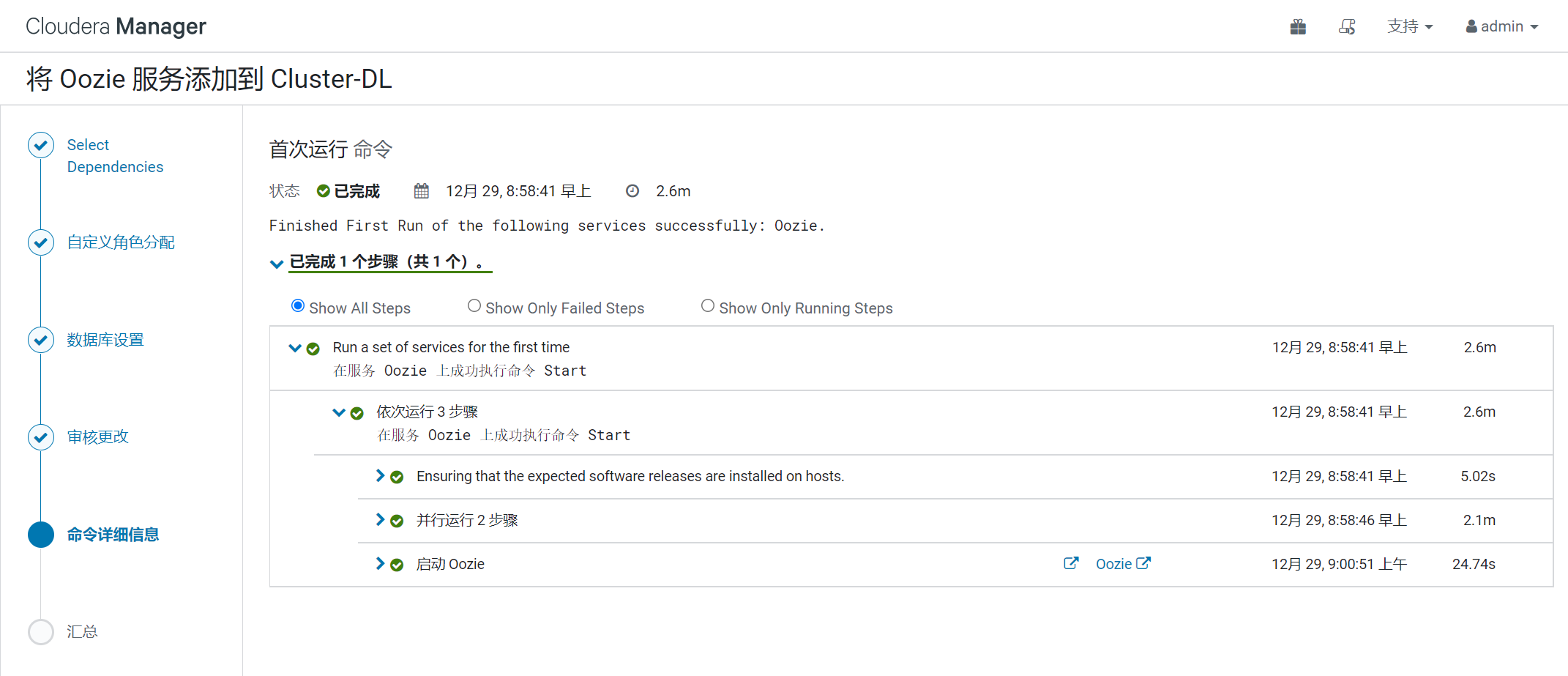Go to 审核更改 step

point(97,437)
